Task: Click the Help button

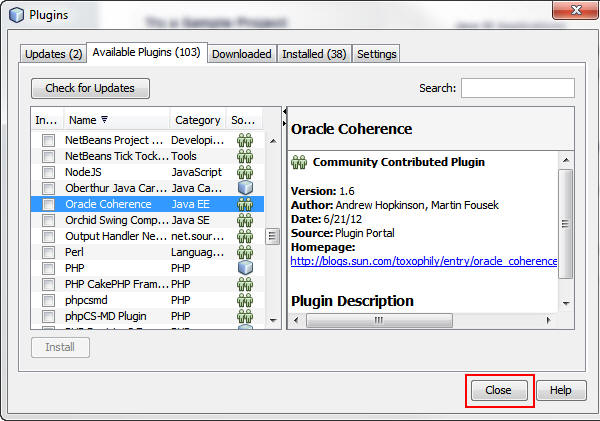Action: pyautogui.click(x=561, y=390)
